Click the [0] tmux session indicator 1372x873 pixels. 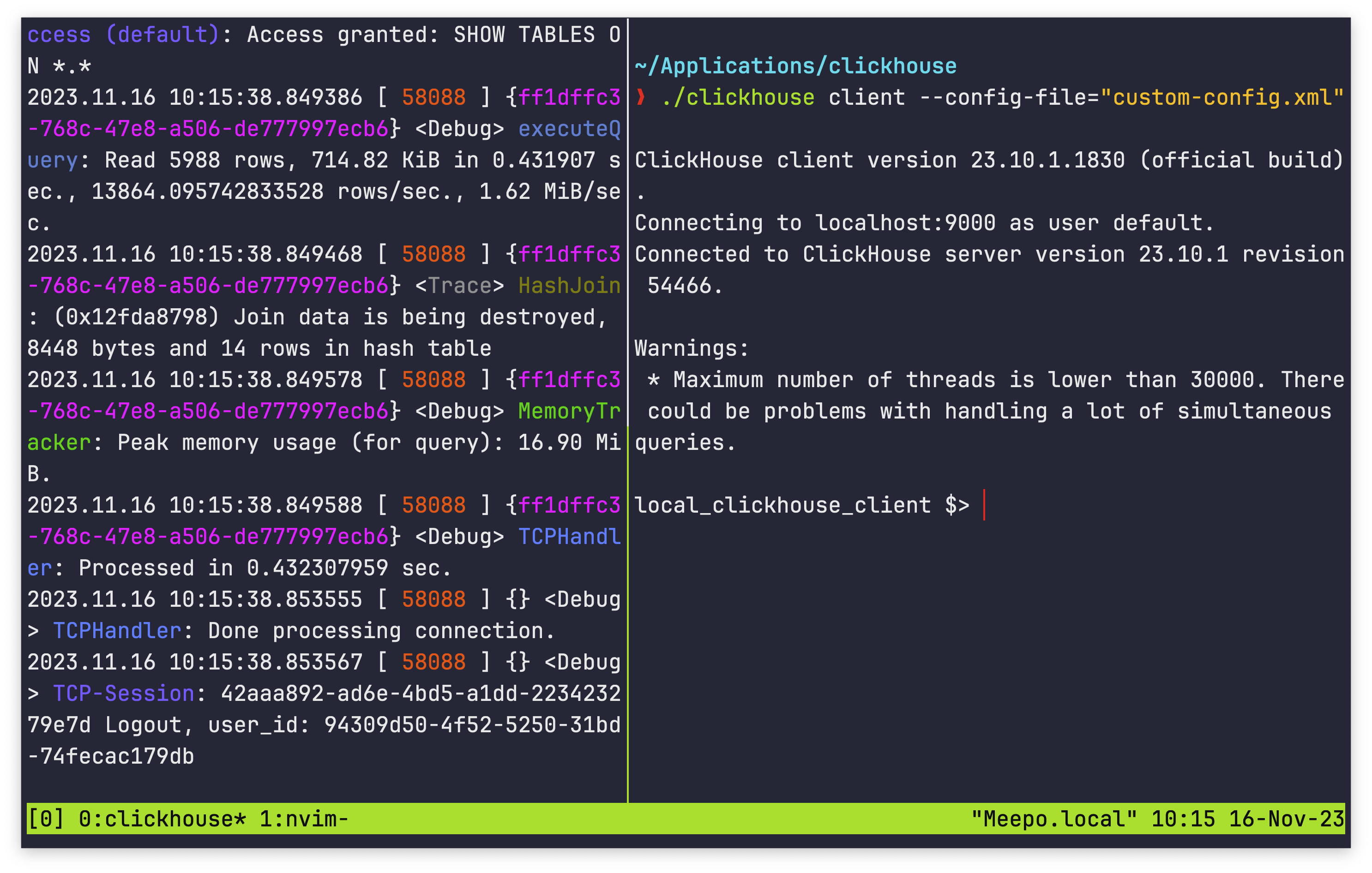pos(46,819)
